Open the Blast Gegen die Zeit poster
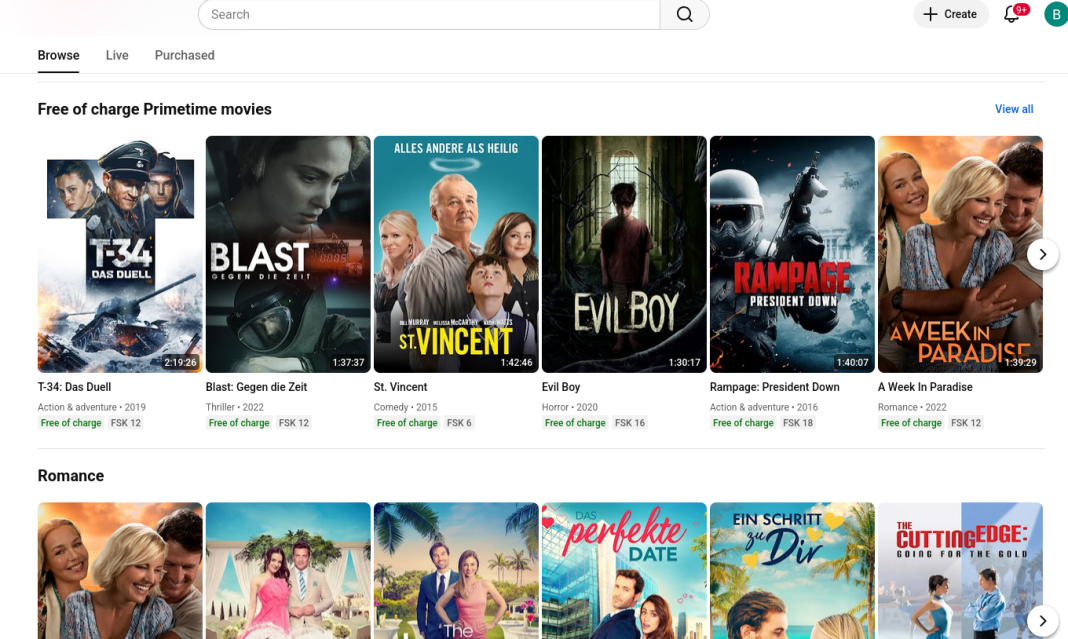Viewport: 1068px width, 639px height. click(288, 254)
